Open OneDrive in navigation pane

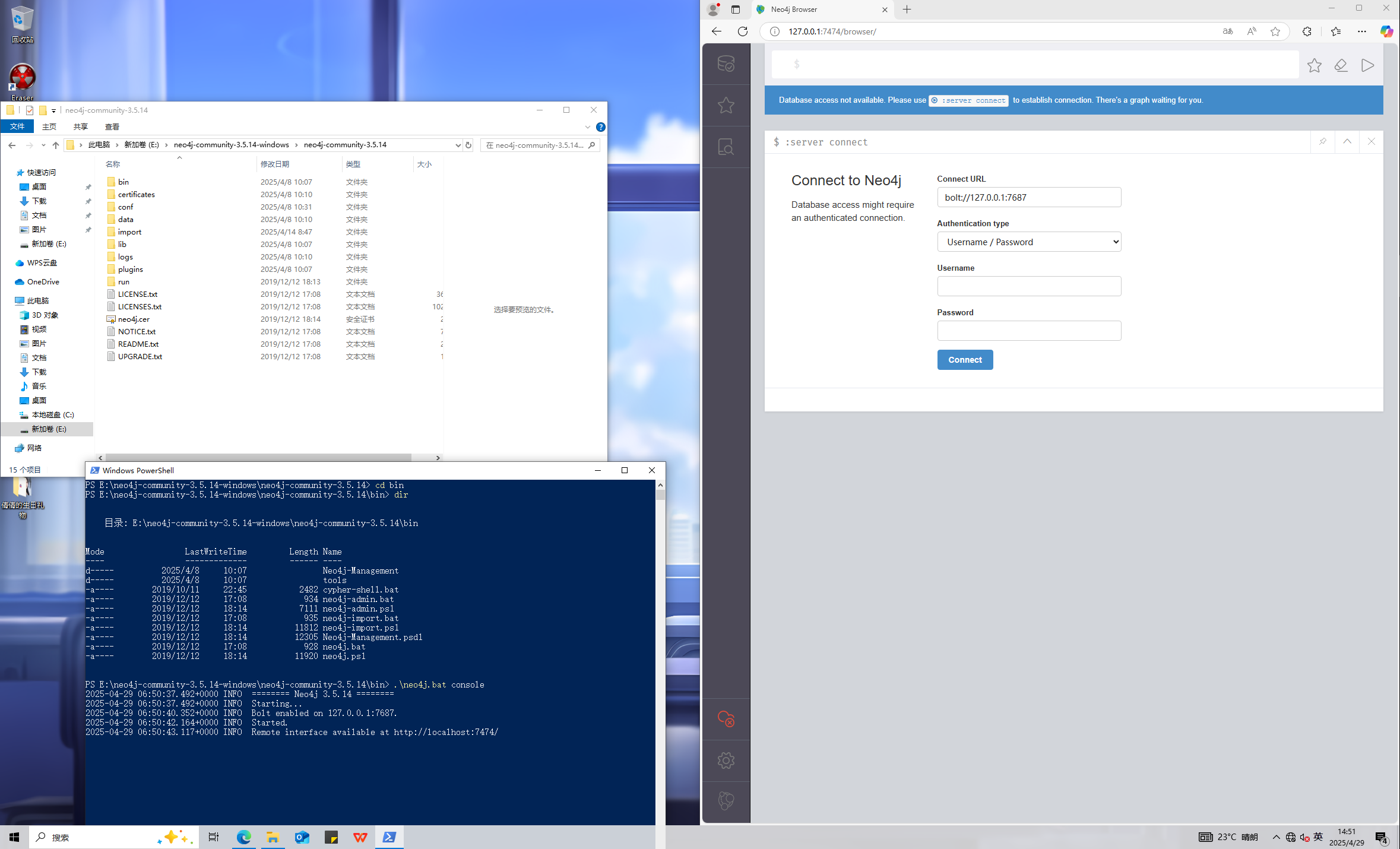pyautogui.click(x=43, y=281)
